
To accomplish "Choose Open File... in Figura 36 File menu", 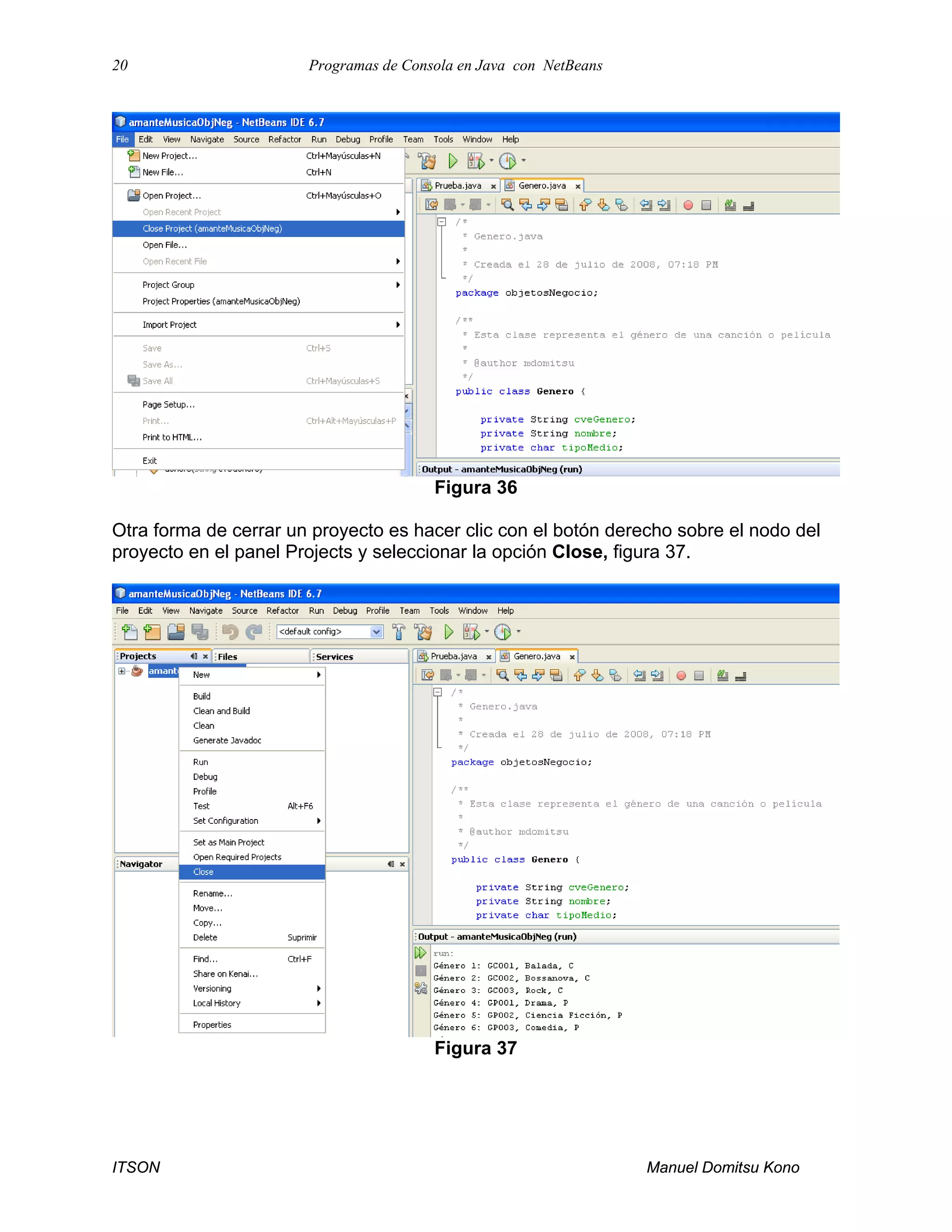I will (x=259, y=245).
